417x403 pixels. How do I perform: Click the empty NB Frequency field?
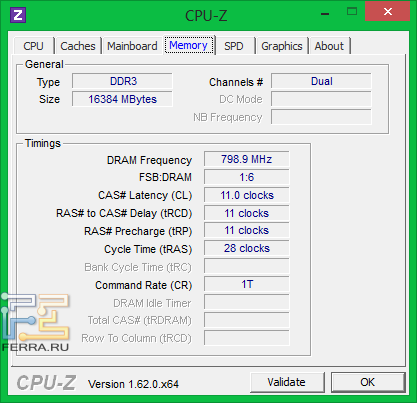coord(321,117)
